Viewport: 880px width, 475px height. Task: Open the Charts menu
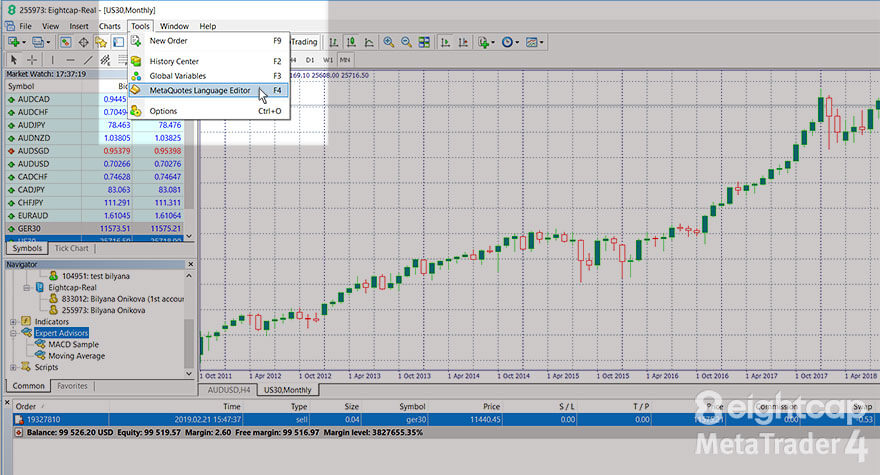click(x=109, y=26)
